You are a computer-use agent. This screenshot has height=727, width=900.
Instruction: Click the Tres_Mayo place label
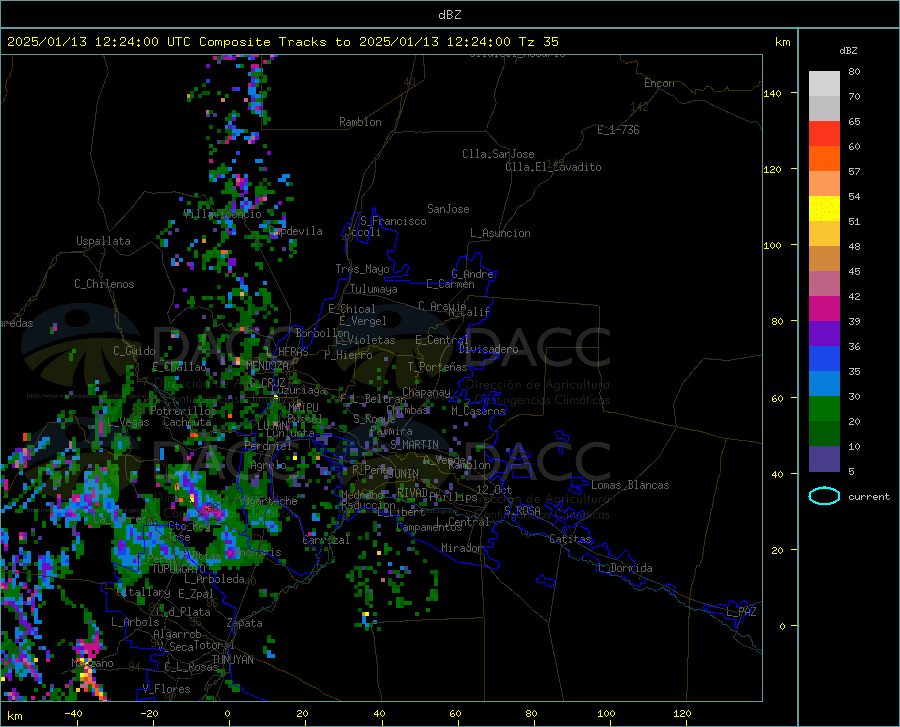(x=362, y=269)
